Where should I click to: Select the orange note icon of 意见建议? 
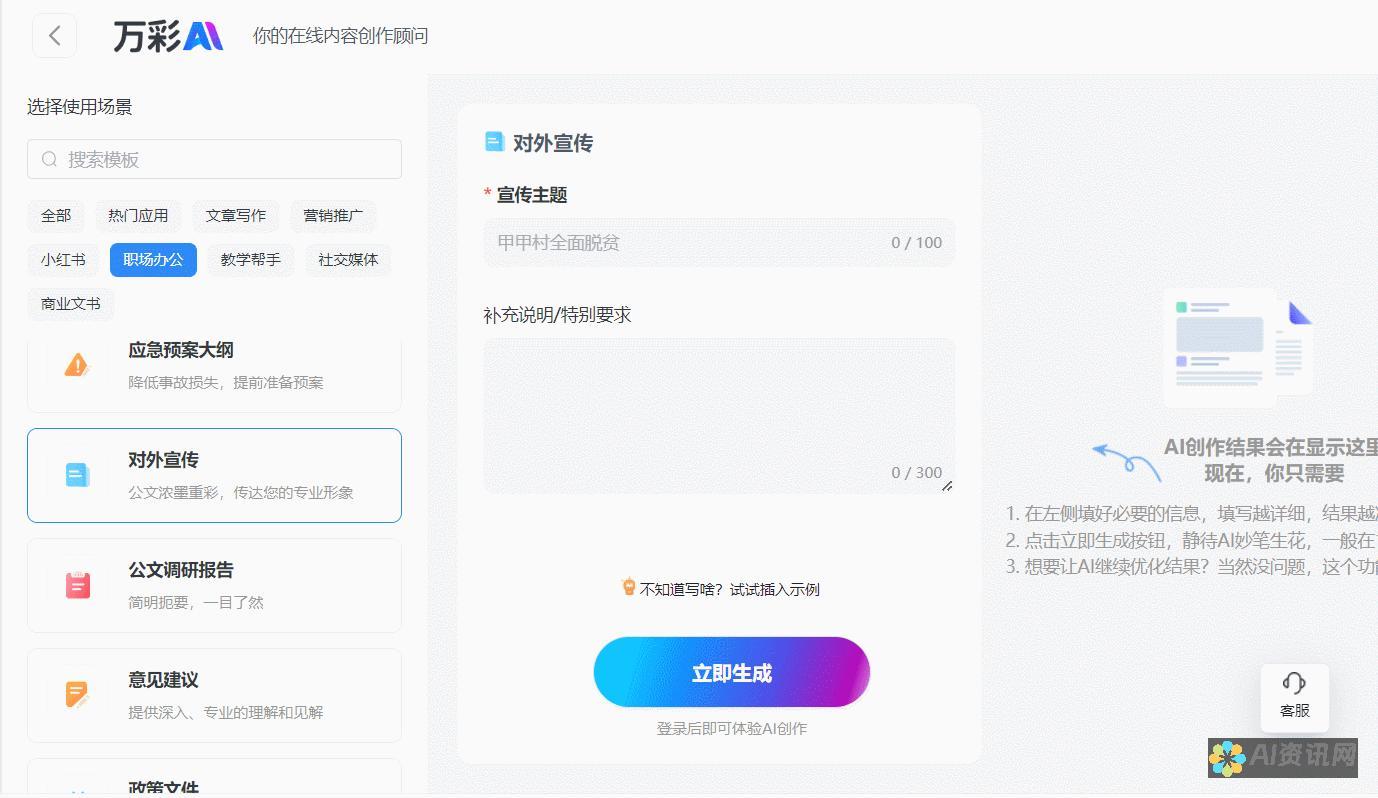click(77, 695)
